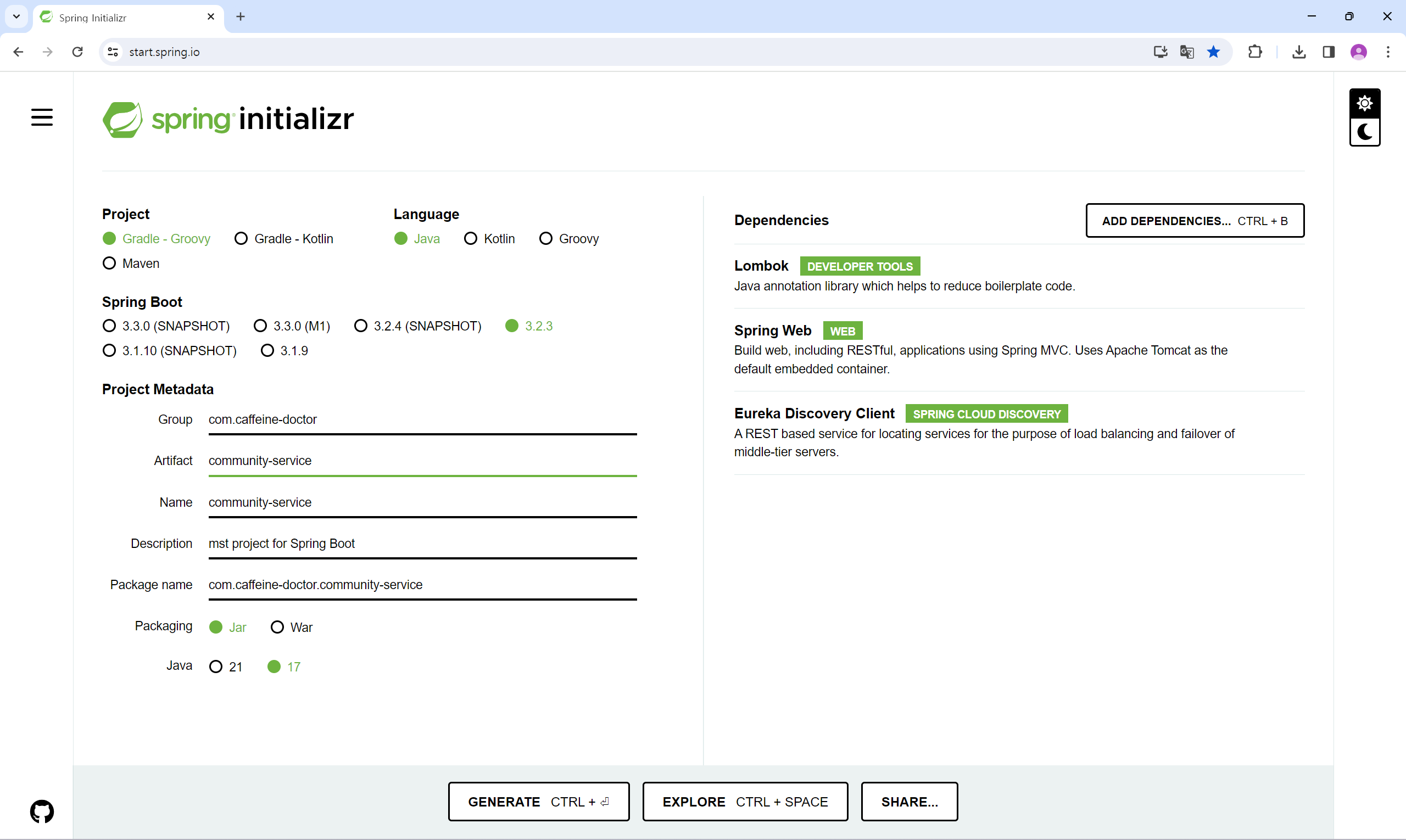
Task: Click the Generate button
Action: (x=538, y=802)
